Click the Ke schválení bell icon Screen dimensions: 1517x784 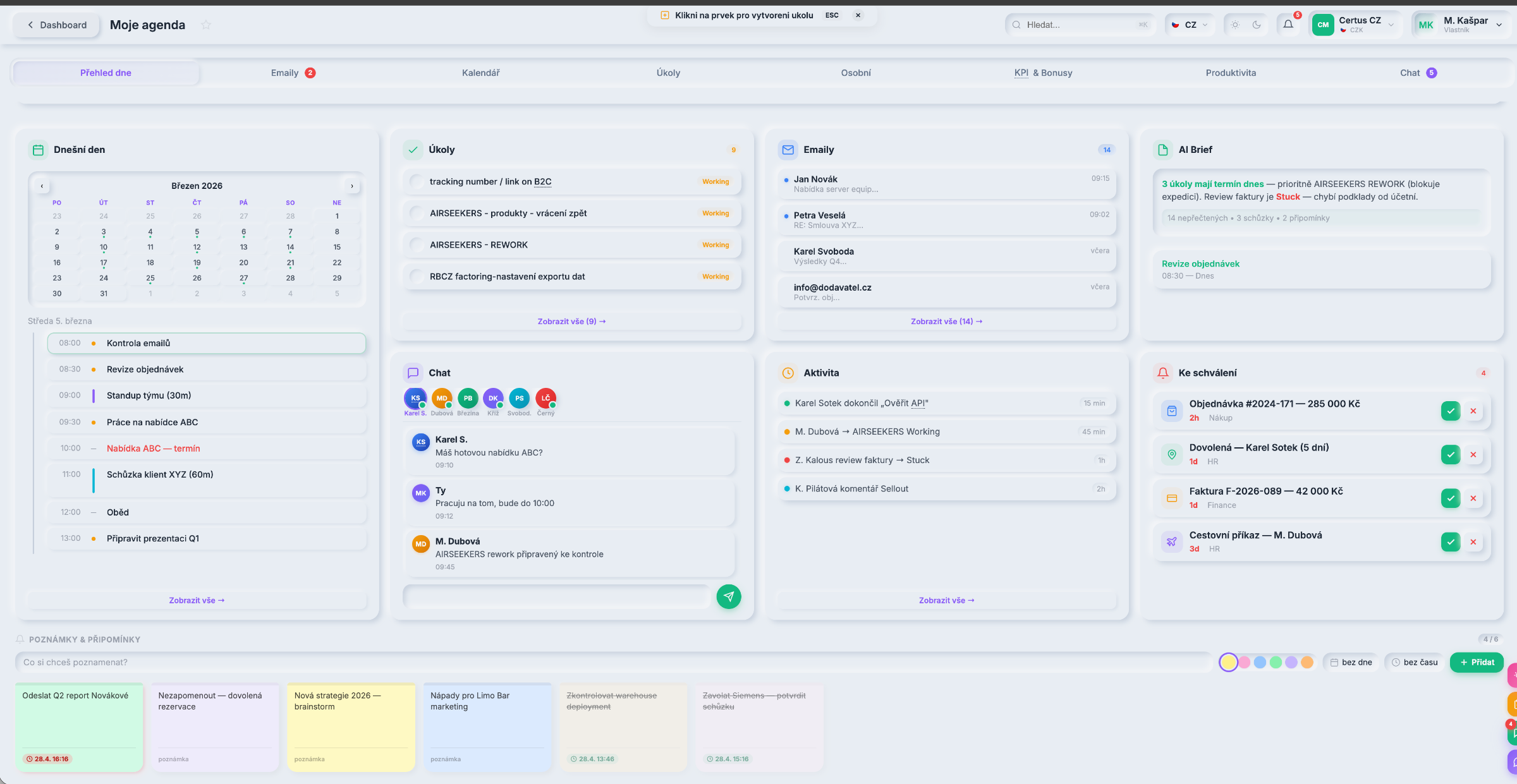click(x=1163, y=373)
